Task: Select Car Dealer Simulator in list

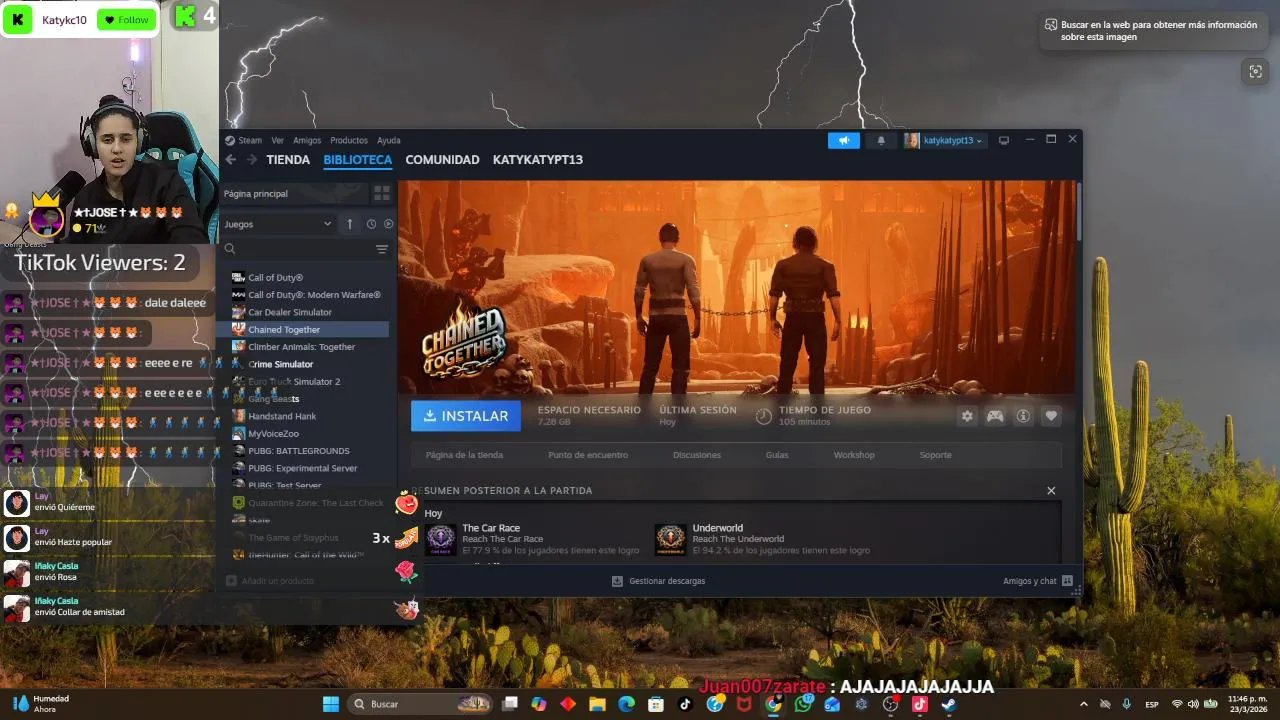Action: tap(290, 312)
